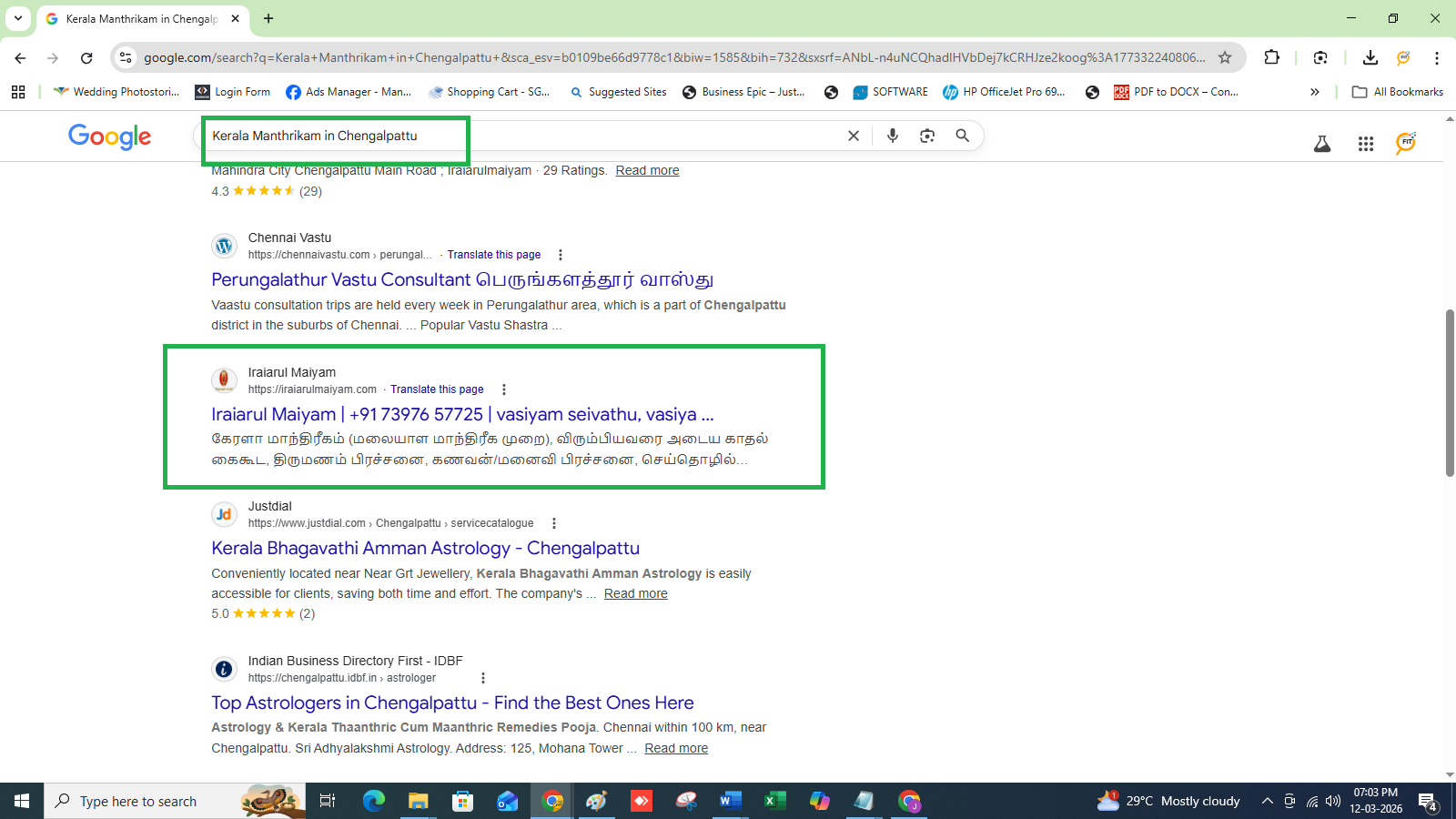Clear the search box with X icon

853,136
